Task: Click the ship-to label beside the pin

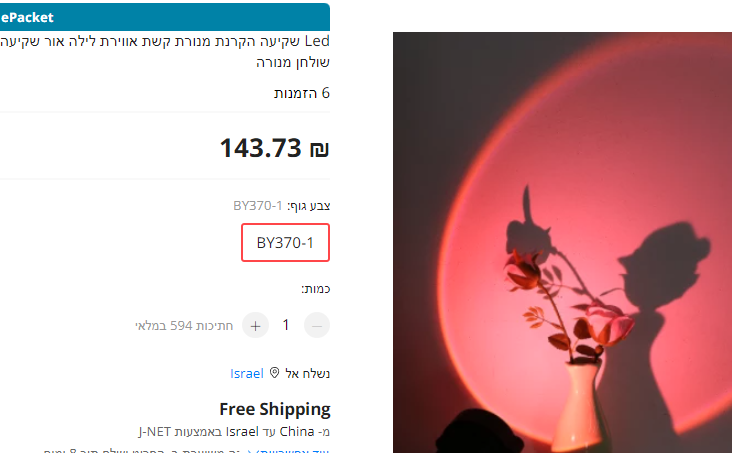Action: pyautogui.click(x=307, y=374)
